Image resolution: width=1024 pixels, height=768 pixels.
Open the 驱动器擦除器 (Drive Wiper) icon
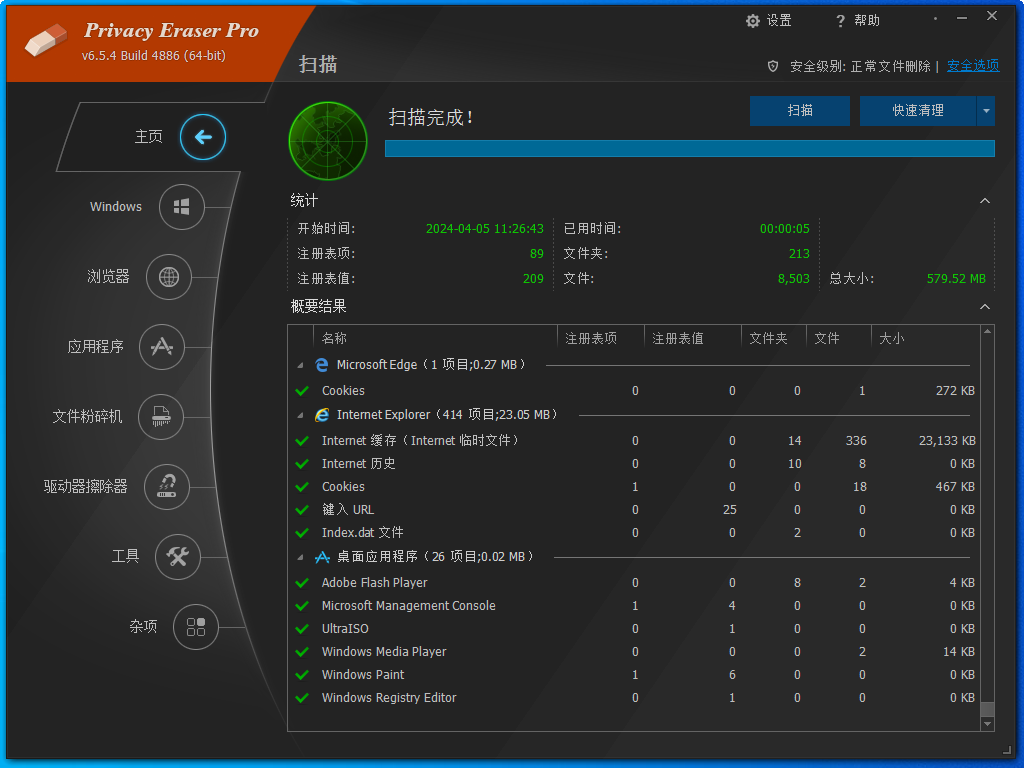click(x=167, y=487)
